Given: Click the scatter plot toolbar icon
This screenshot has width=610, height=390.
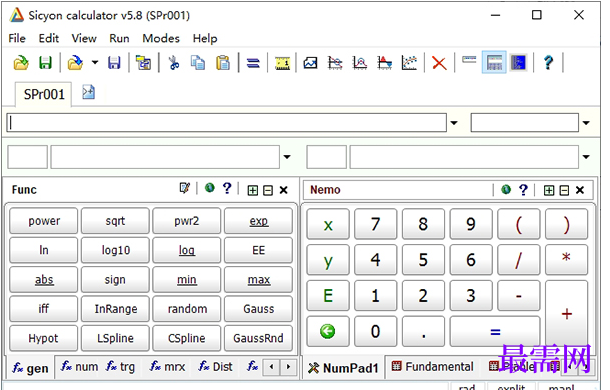Looking at the screenshot, I should click(409, 63).
